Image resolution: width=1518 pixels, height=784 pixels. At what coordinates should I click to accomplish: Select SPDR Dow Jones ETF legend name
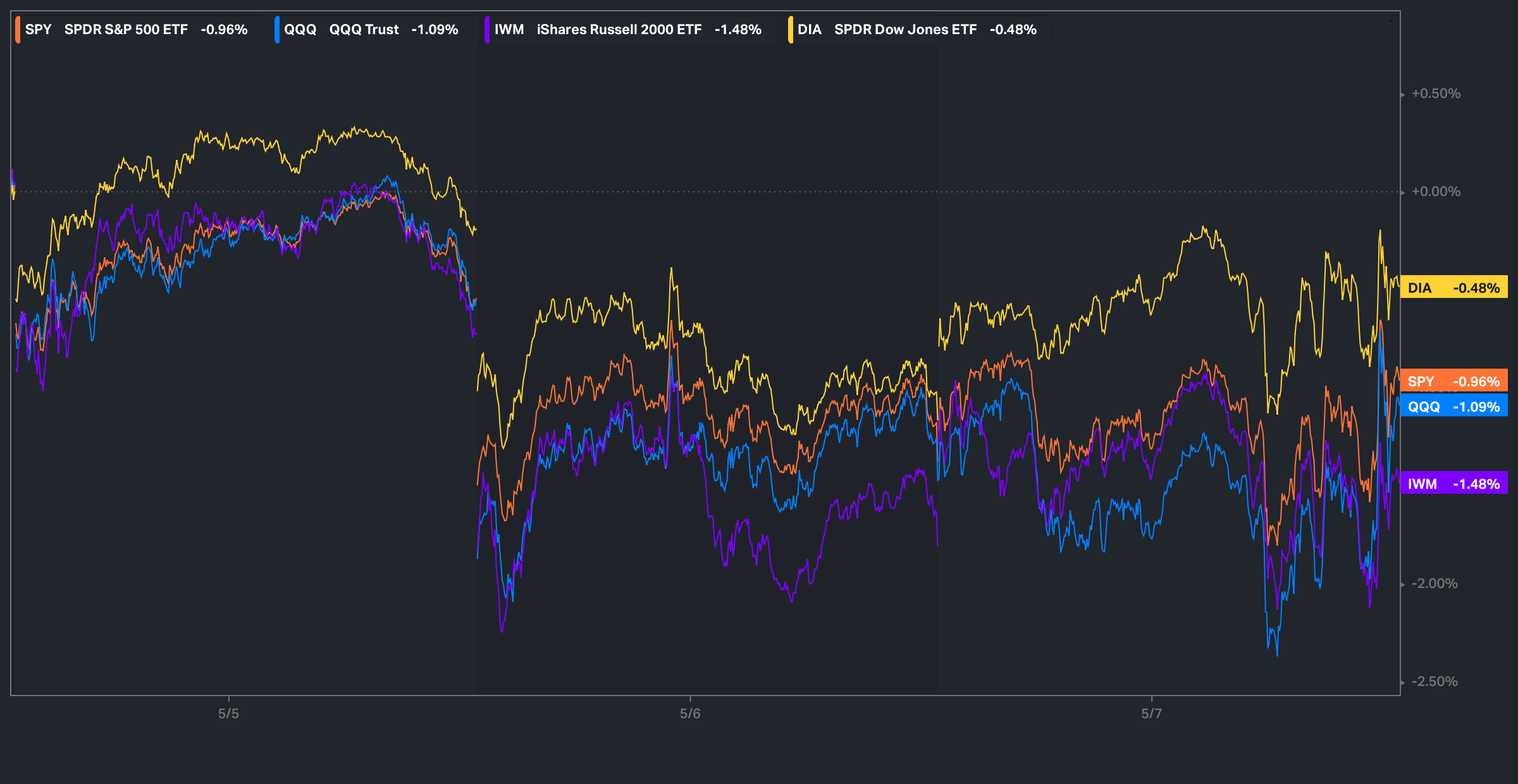coord(905,30)
